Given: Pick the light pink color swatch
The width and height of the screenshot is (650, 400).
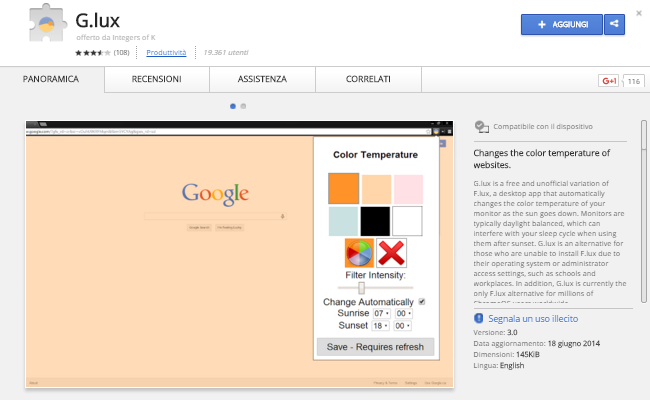Looking at the screenshot, I should [408, 189].
